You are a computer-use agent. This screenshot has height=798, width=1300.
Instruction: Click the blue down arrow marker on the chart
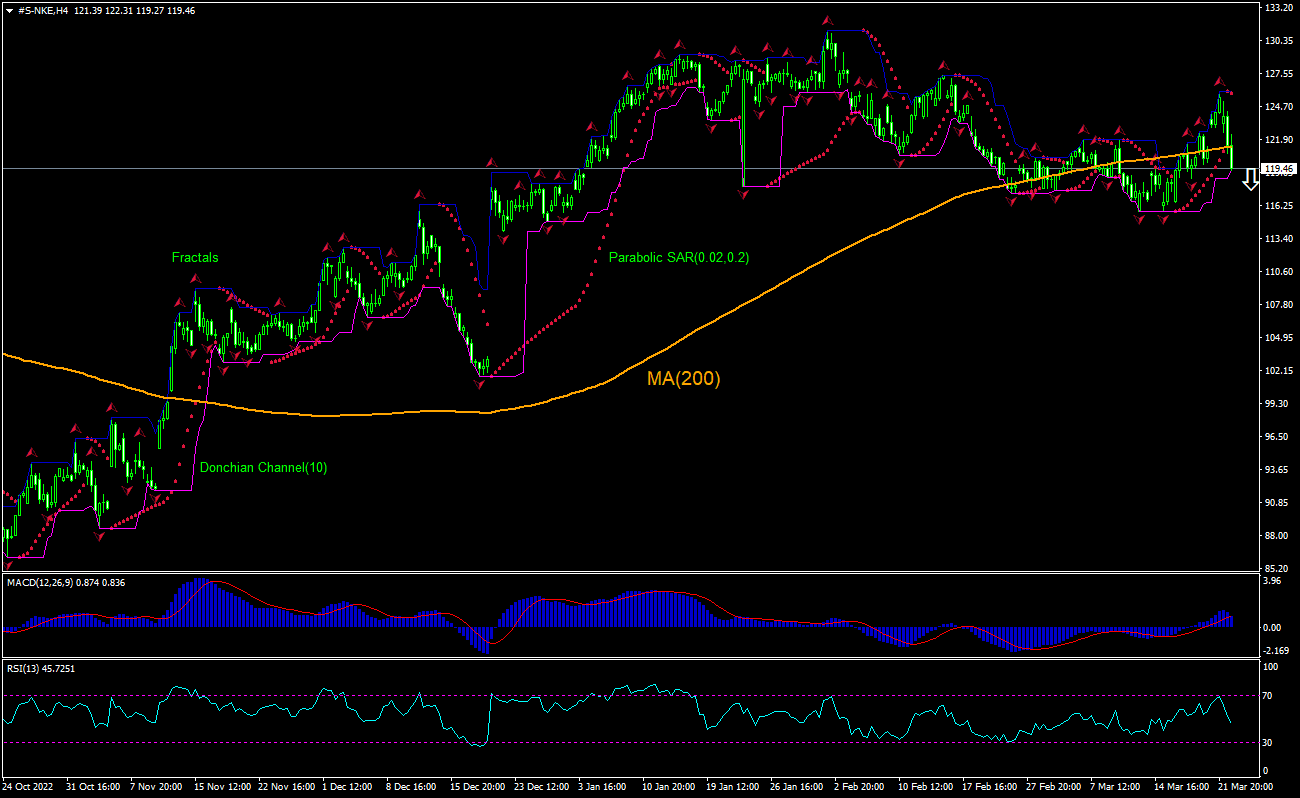click(x=1251, y=177)
